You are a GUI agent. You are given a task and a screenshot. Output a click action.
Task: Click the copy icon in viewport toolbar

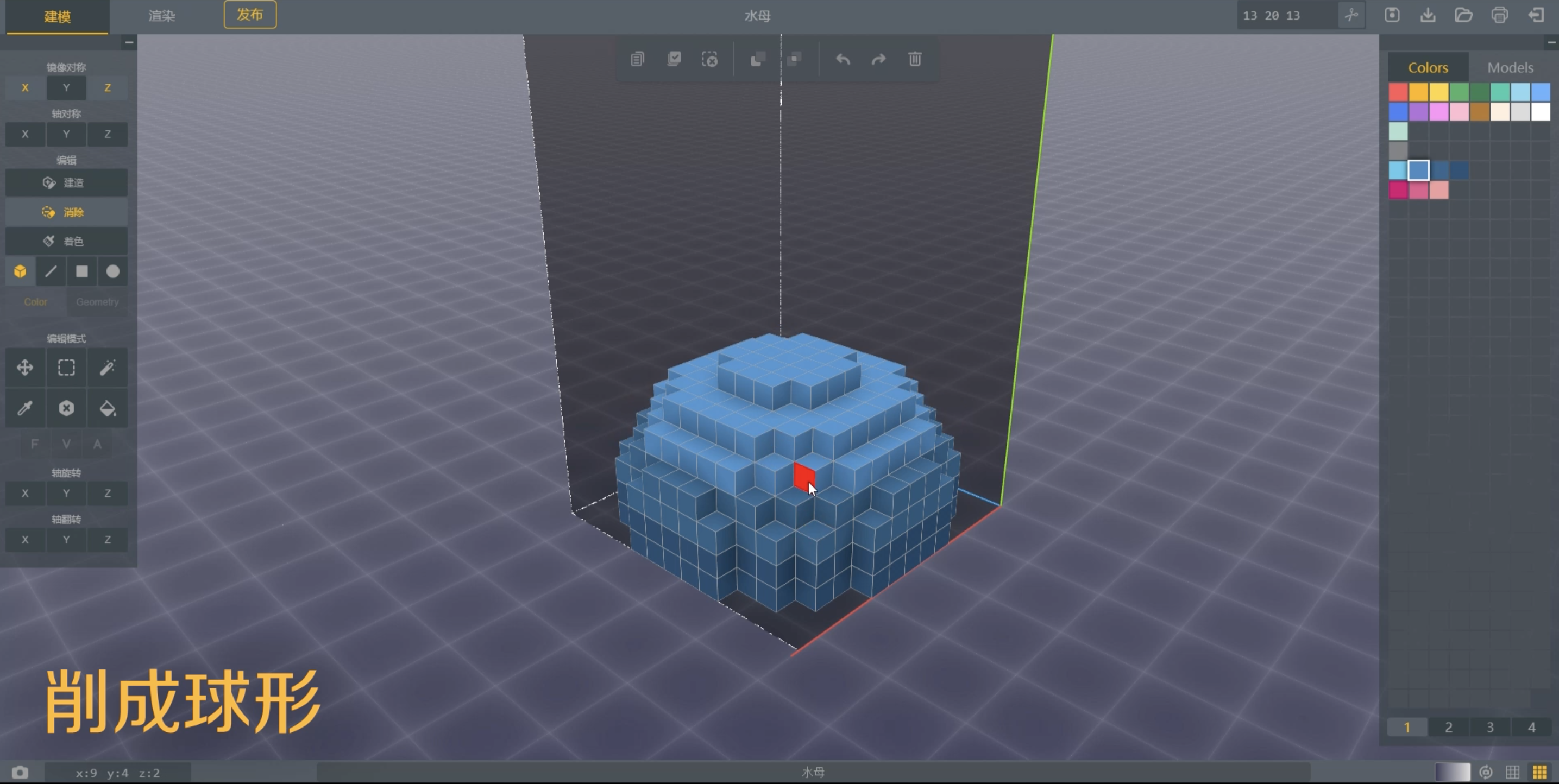coord(637,59)
